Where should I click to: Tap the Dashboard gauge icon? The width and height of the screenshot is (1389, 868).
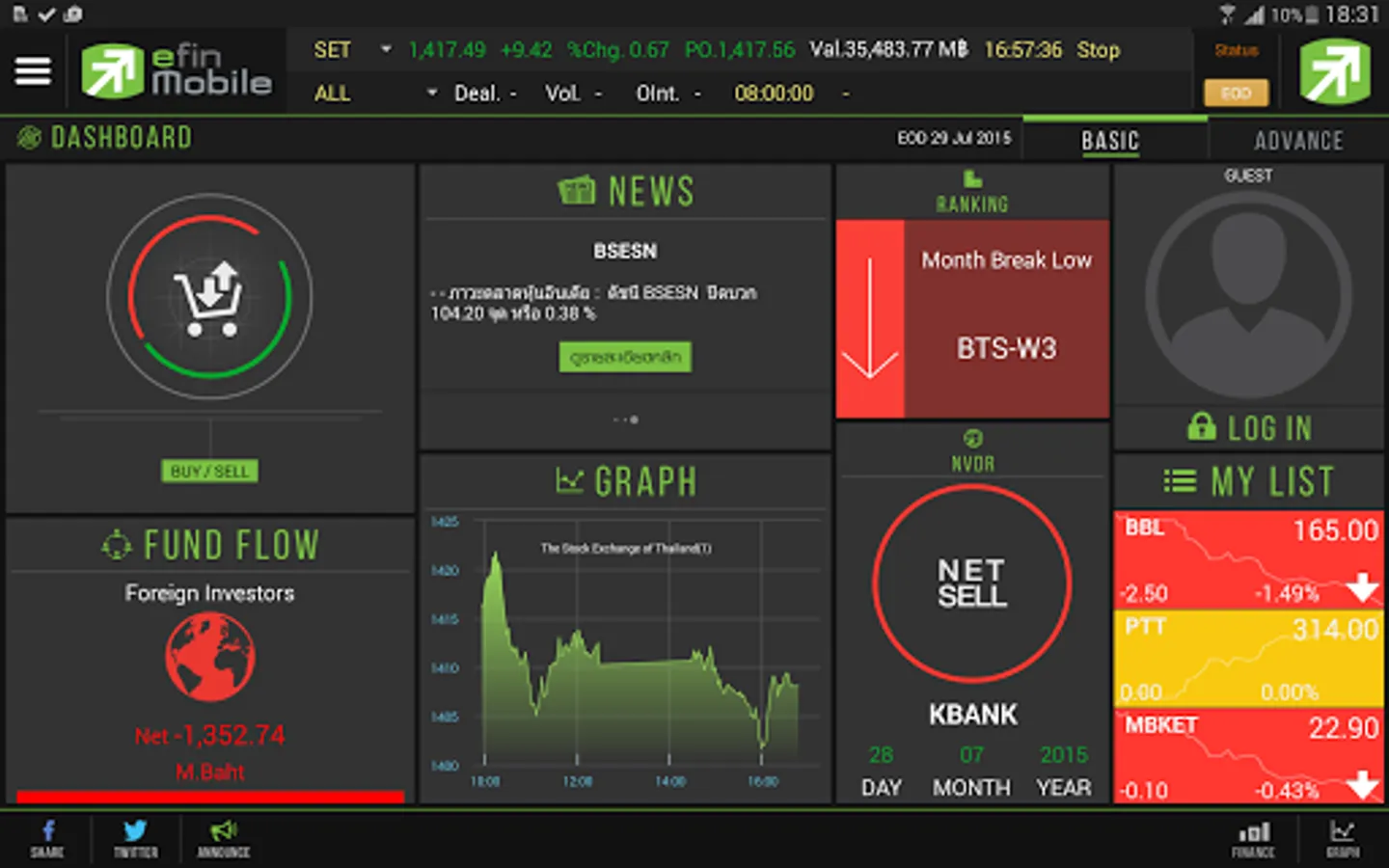tap(29, 138)
